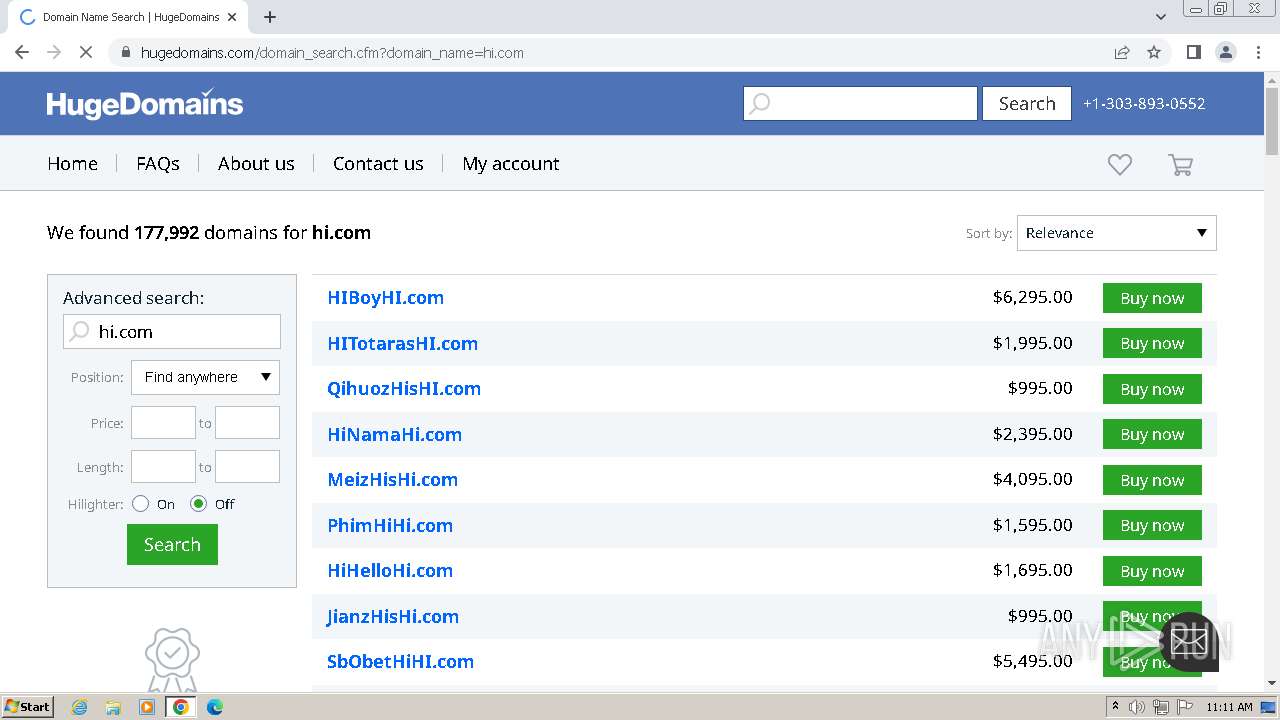Click the browser back arrow
Image resolution: width=1280 pixels, height=720 pixels.
pos(22,52)
